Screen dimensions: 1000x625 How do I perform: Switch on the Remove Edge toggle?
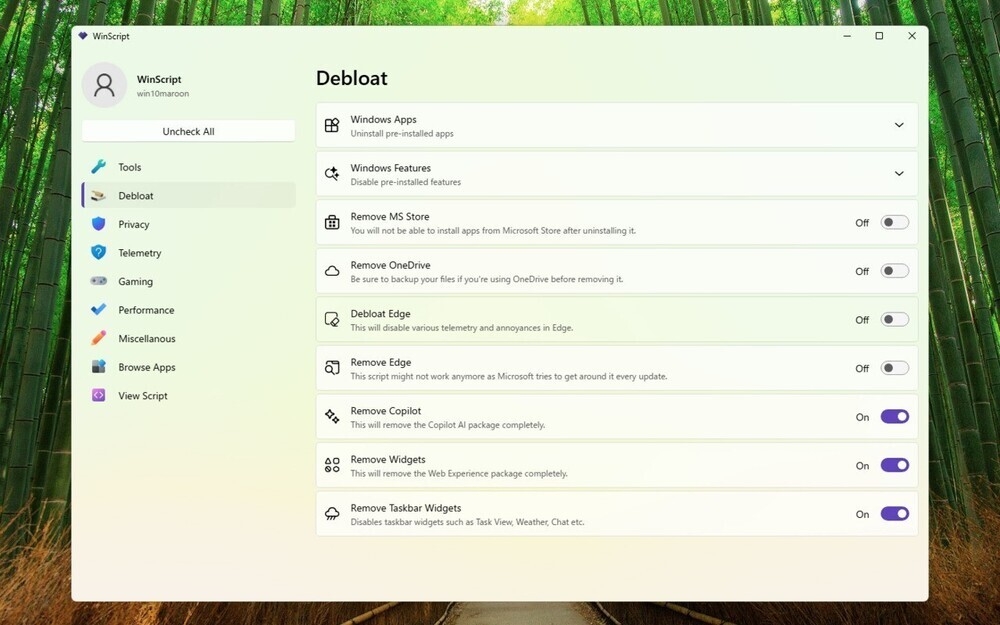tap(894, 368)
